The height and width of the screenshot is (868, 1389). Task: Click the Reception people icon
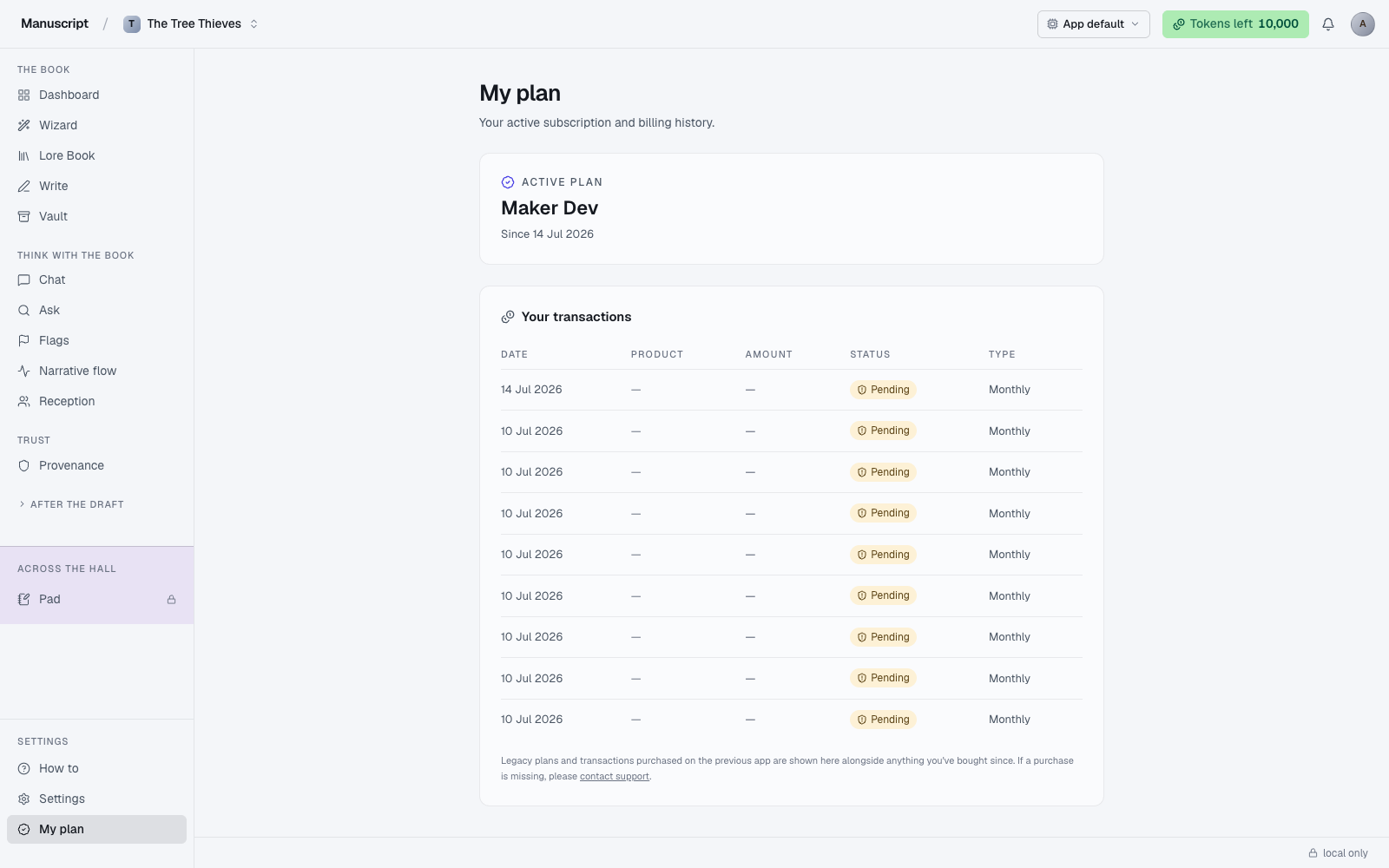(24, 402)
